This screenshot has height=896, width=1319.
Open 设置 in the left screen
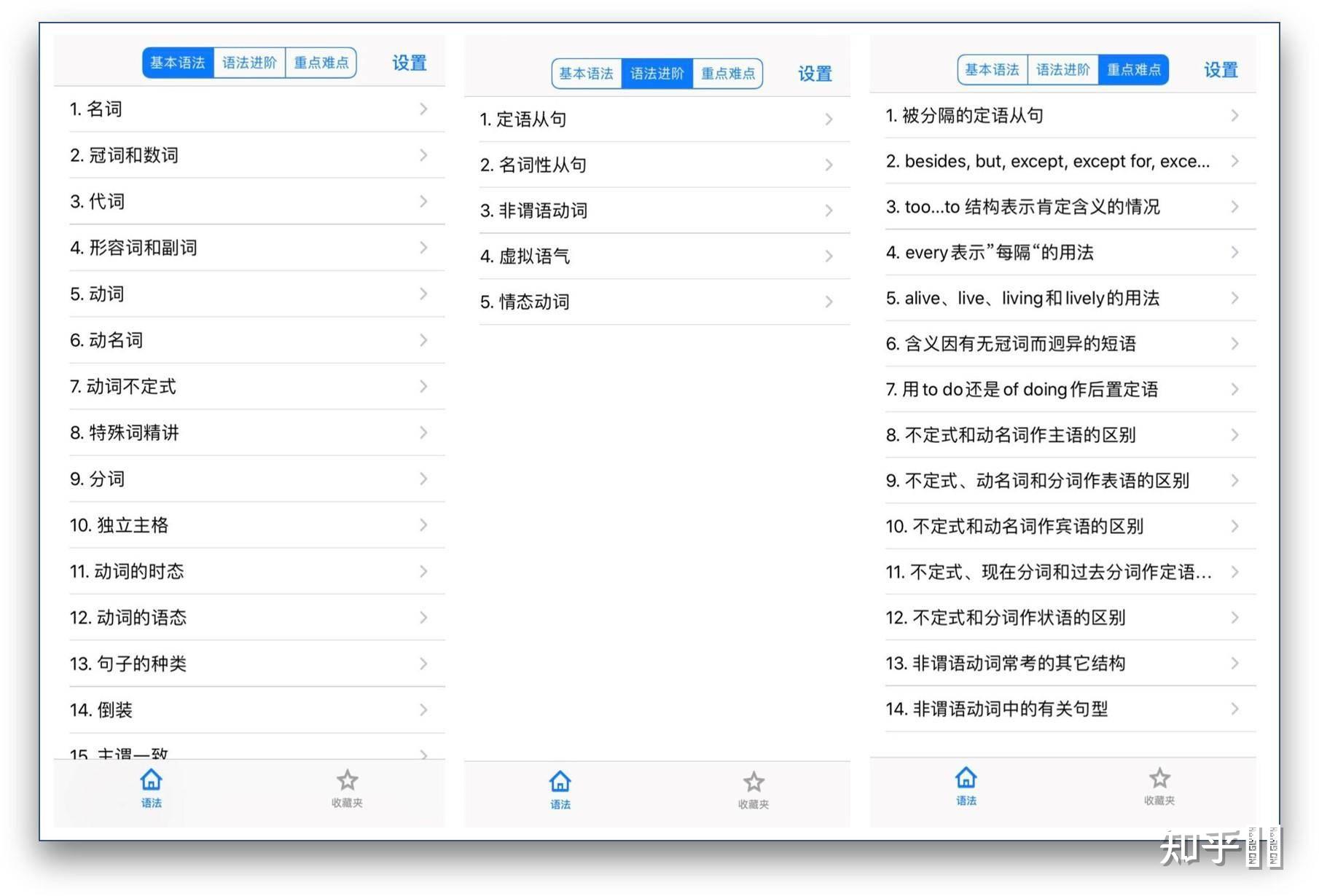pyautogui.click(x=410, y=63)
